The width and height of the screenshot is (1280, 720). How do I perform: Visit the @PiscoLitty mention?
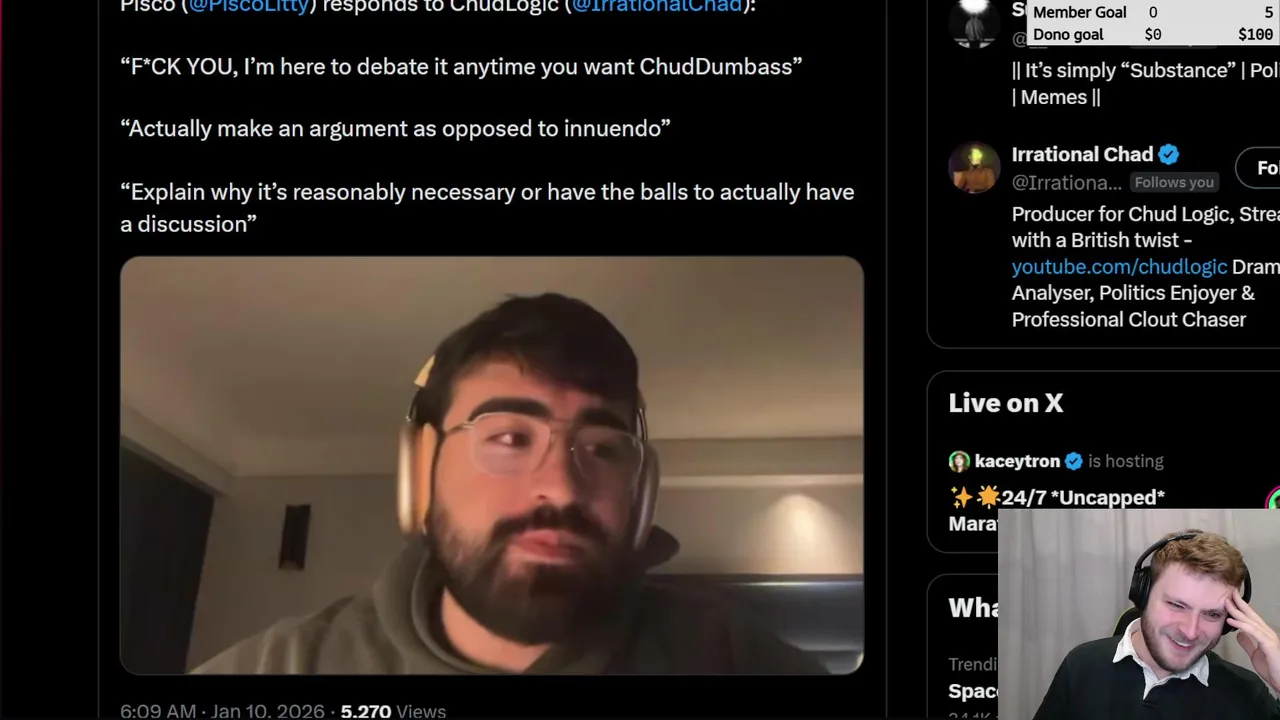pyautogui.click(x=249, y=6)
